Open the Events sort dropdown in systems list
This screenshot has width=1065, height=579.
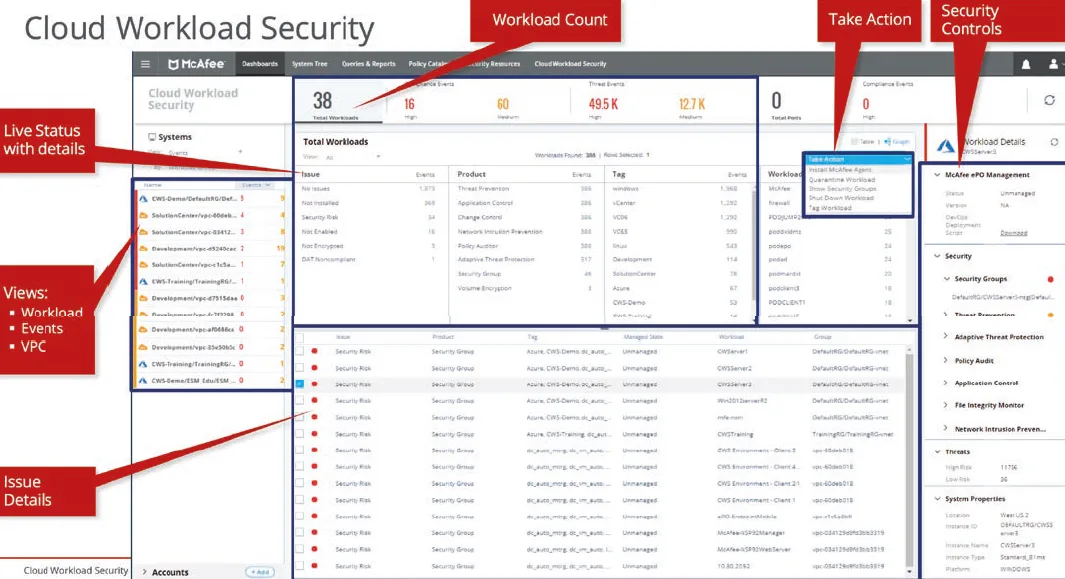[256, 185]
